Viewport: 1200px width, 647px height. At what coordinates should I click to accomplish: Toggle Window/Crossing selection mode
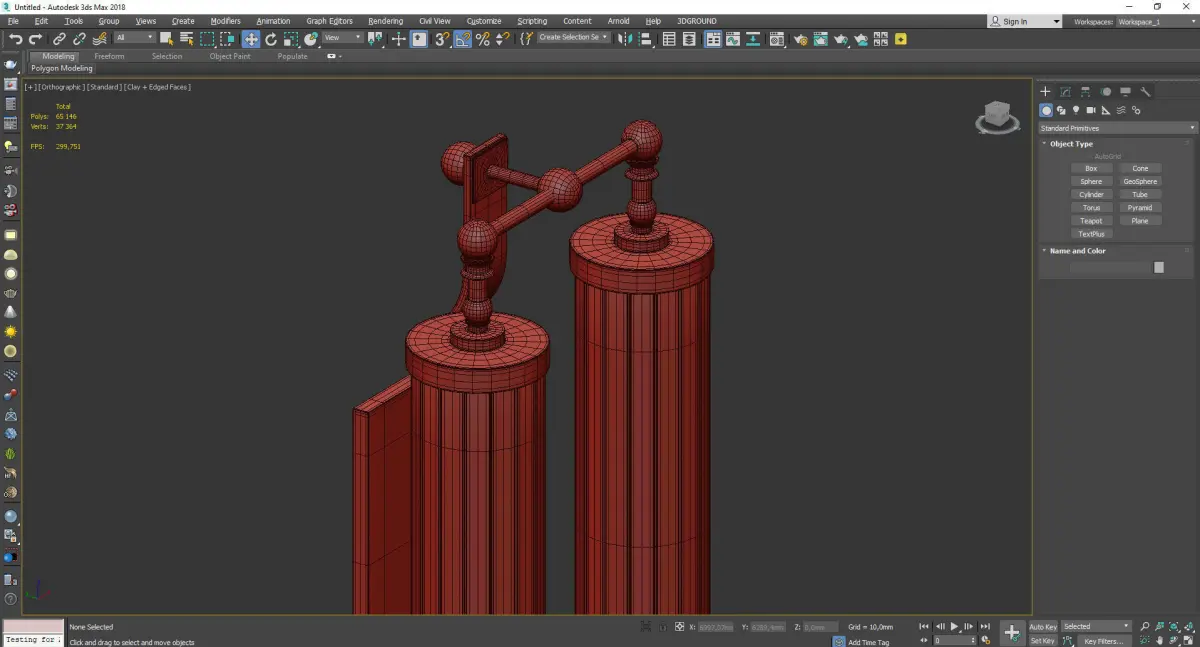point(227,39)
